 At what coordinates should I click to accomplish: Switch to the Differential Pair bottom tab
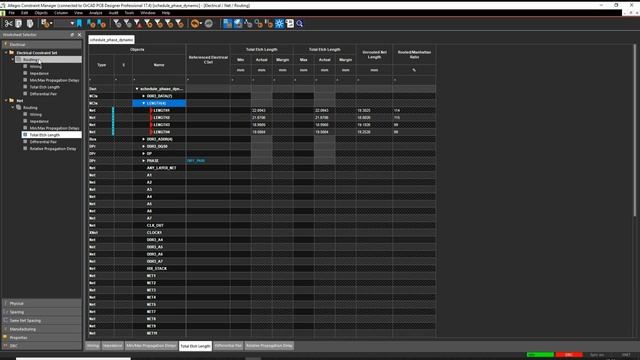coord(228,346)
